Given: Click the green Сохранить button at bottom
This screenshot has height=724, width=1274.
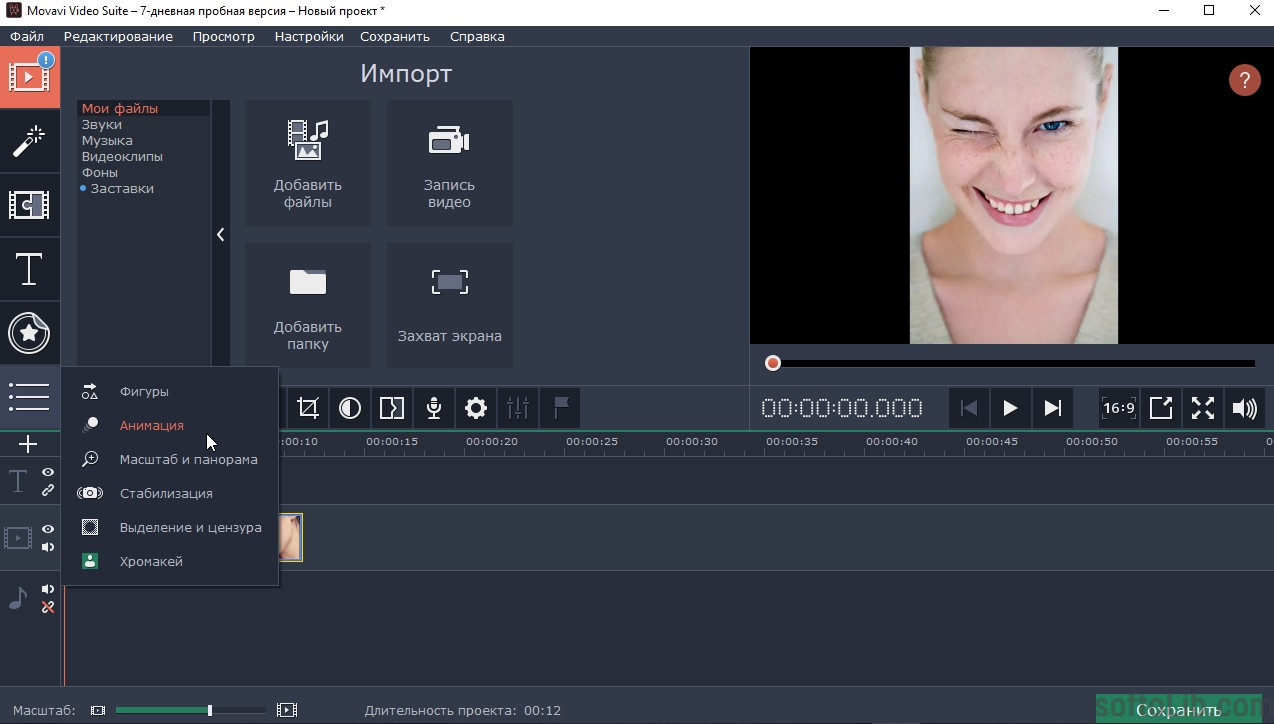Looking at the screenshot, I should point(1178,709).
